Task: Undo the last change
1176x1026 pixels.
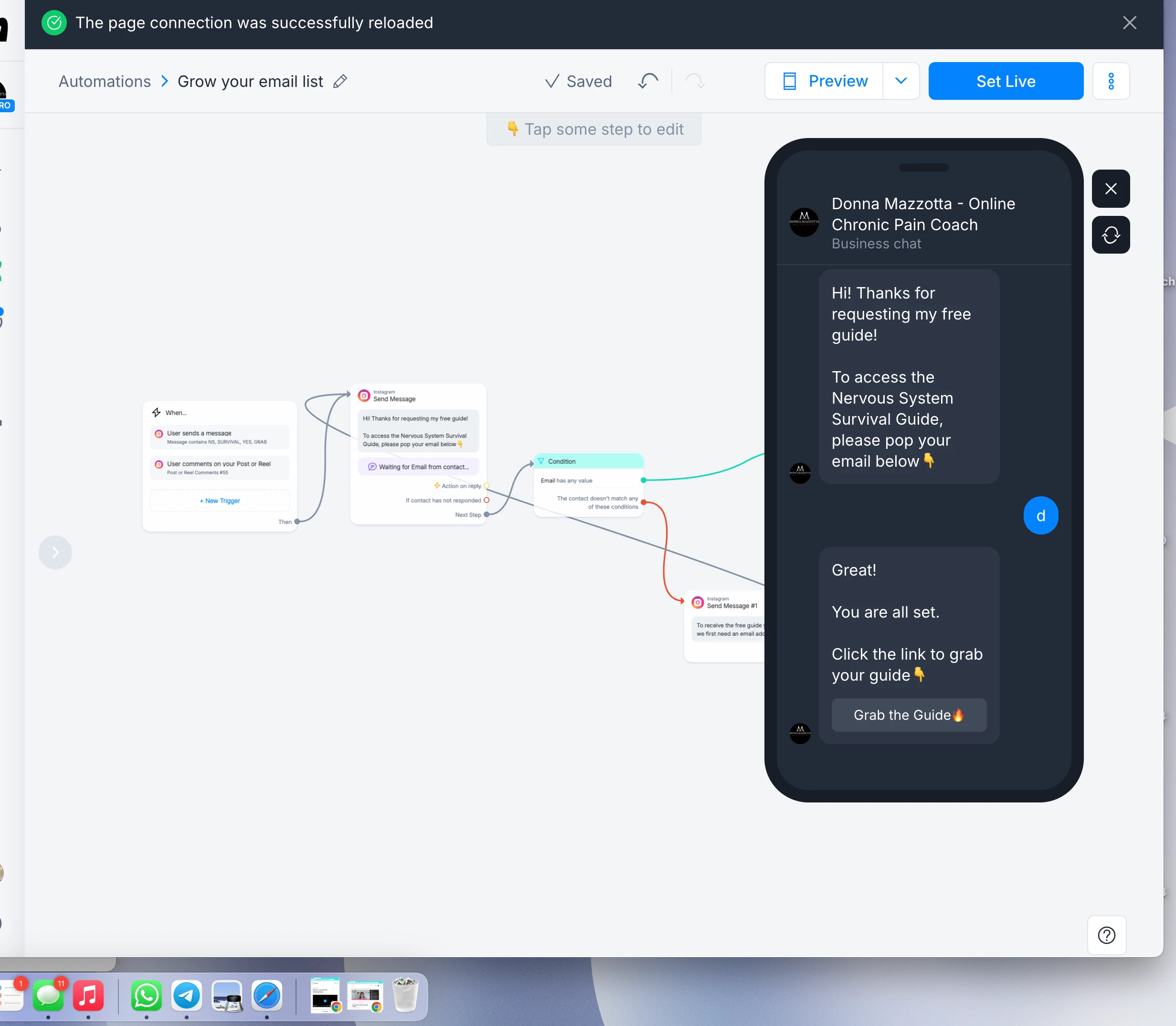Action: tap(648, 81)
